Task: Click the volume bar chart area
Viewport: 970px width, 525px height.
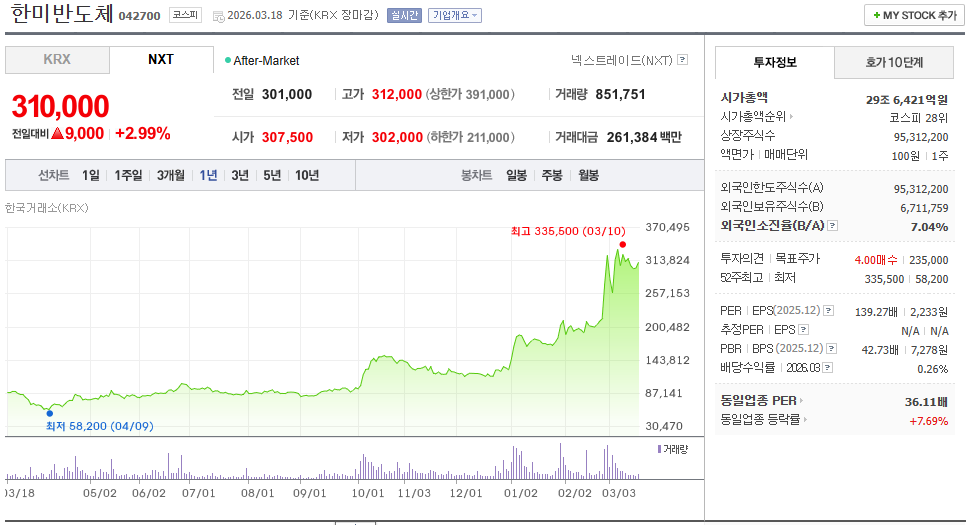Action: point(322,461)
